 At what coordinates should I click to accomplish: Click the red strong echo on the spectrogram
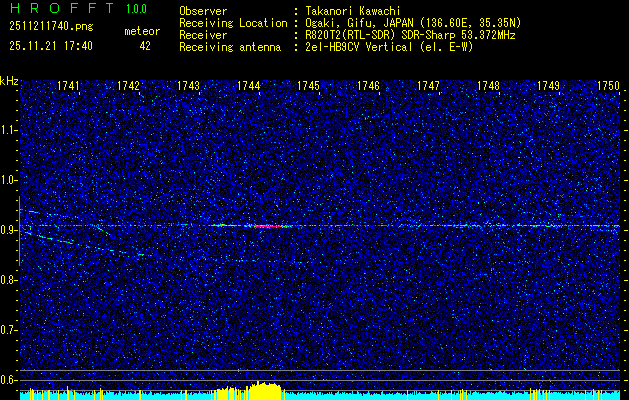[x=265, y=226]
